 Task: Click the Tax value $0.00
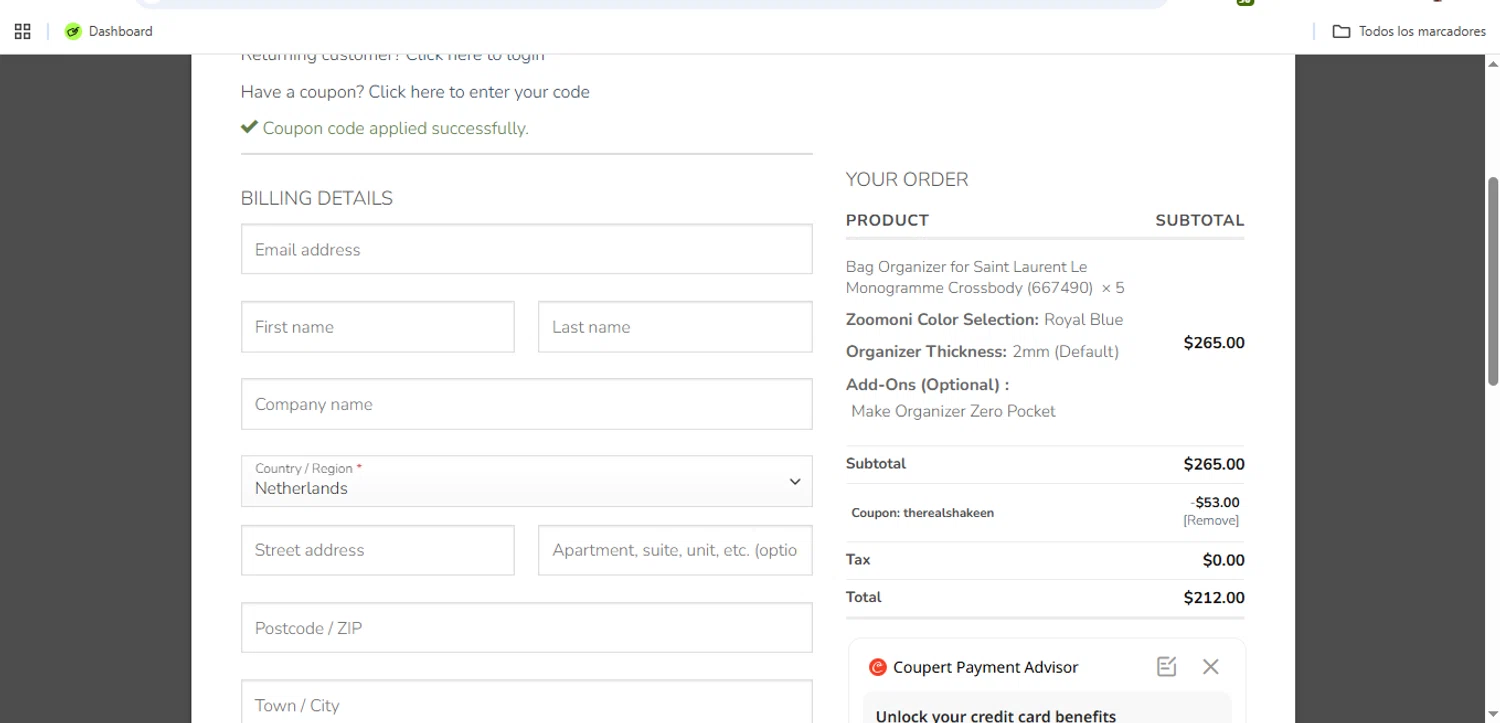coord(1224,561)
